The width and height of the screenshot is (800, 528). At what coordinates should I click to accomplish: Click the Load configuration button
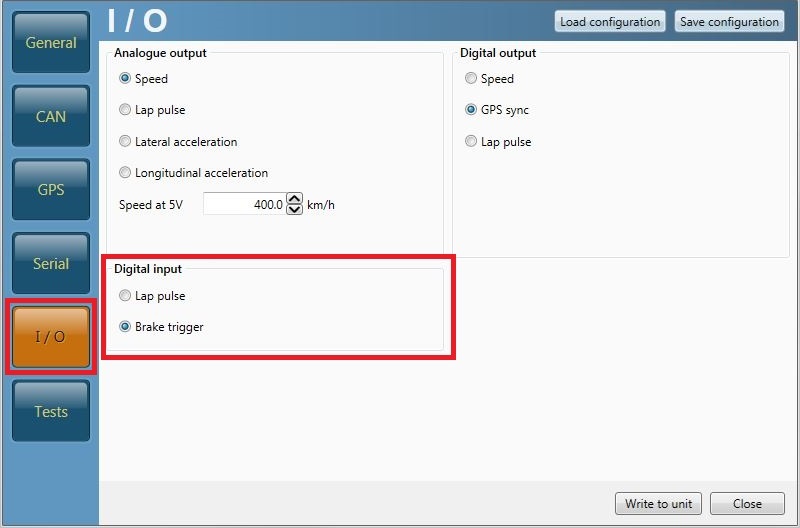click(x=610, y=22)
